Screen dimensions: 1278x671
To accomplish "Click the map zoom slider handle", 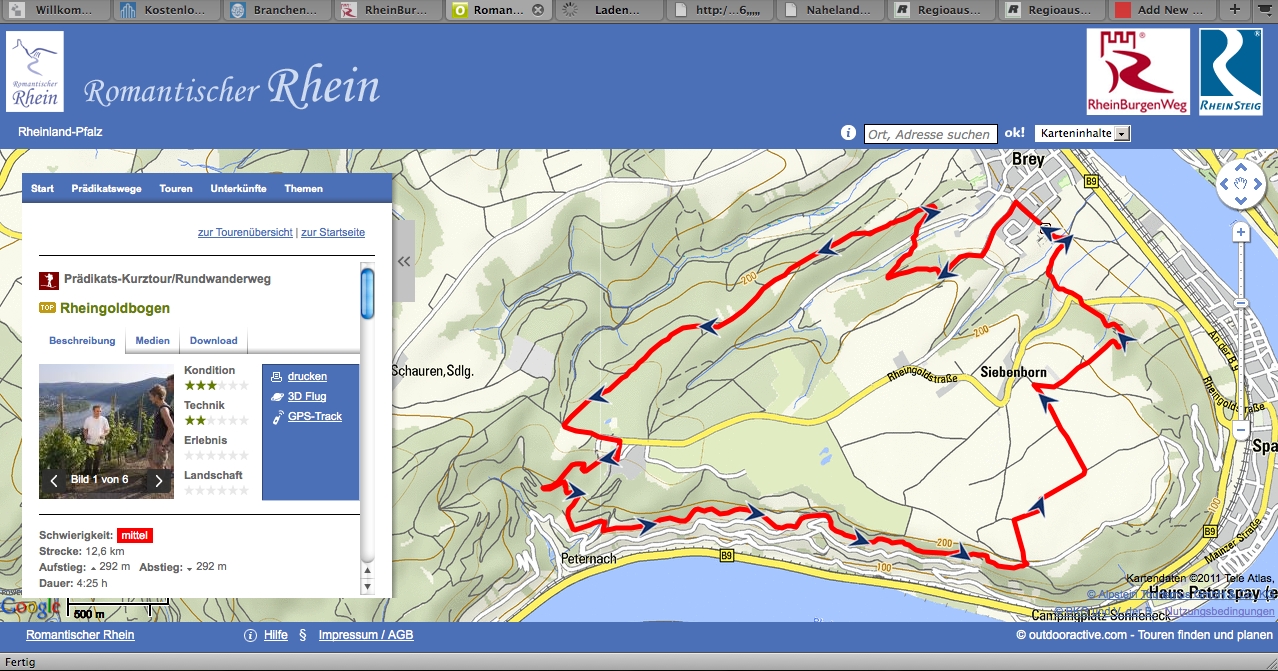I will click(1241, 303).
